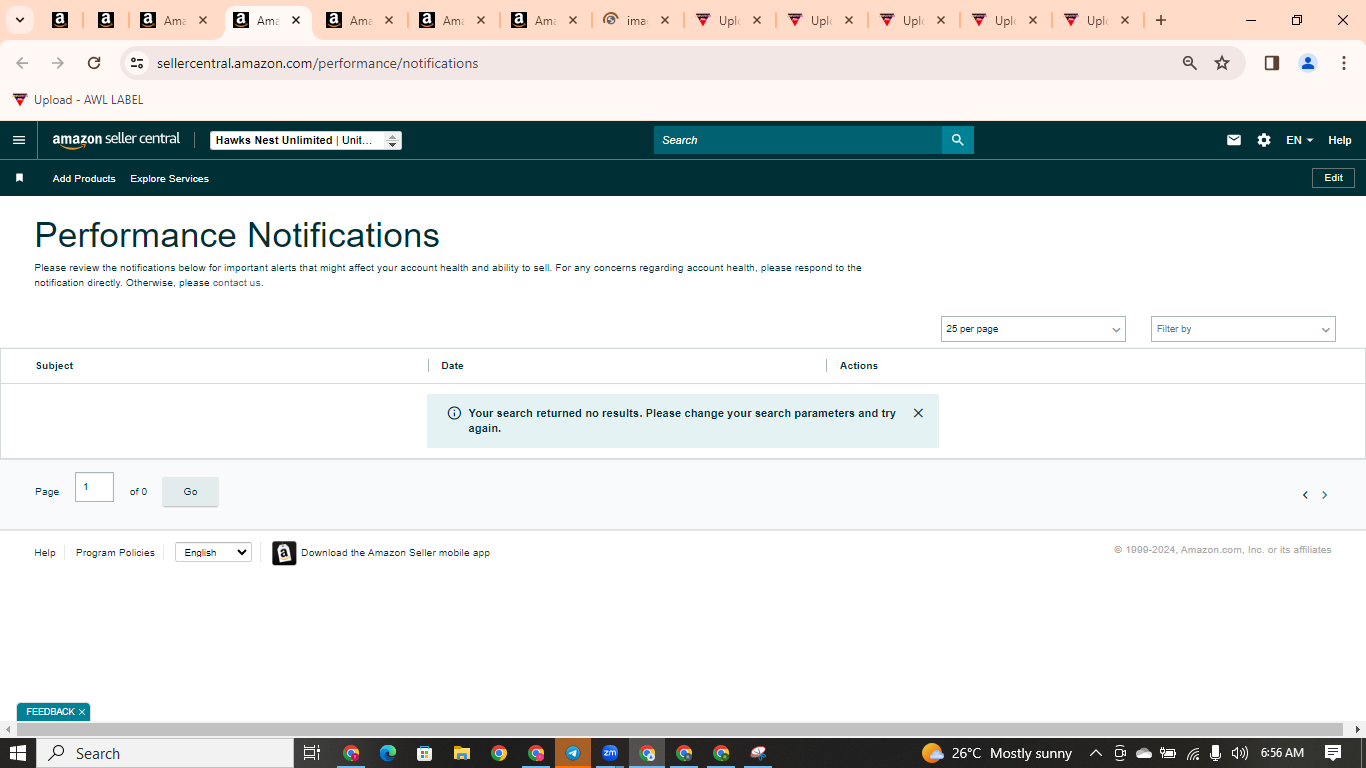Expand the Hawks Nest Unlimited account switcher
The width and height of the screenshot is (1366, 768).
click(x=306, y=140)
